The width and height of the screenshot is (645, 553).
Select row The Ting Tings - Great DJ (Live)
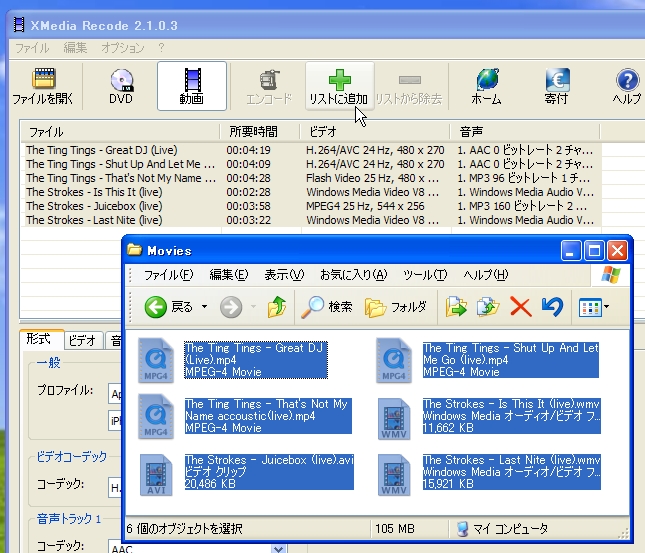(x=311, y=150)
